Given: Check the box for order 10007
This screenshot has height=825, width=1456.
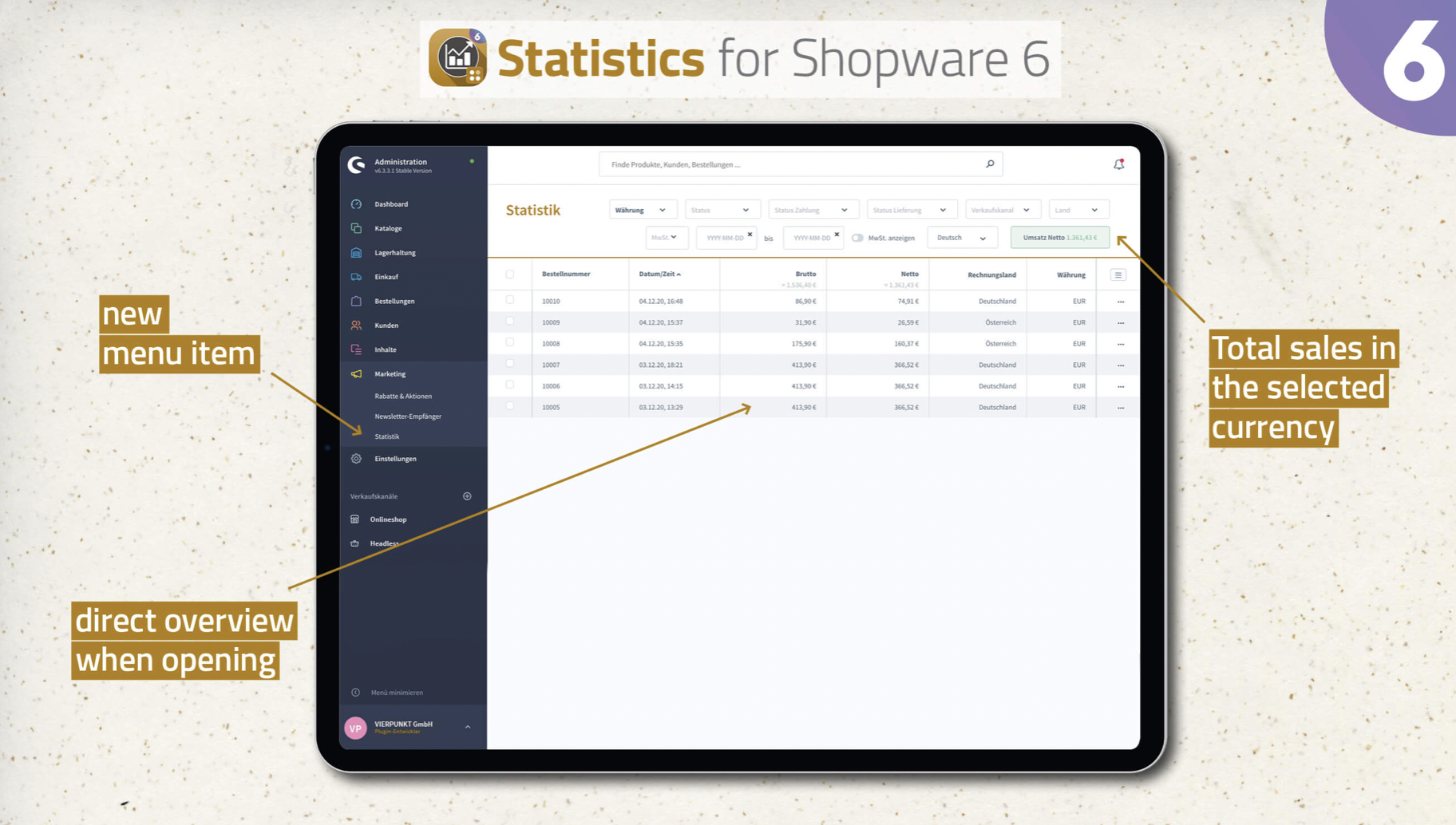Looking at the screenshot, I should pyautogui.click(x=510, y=364).
